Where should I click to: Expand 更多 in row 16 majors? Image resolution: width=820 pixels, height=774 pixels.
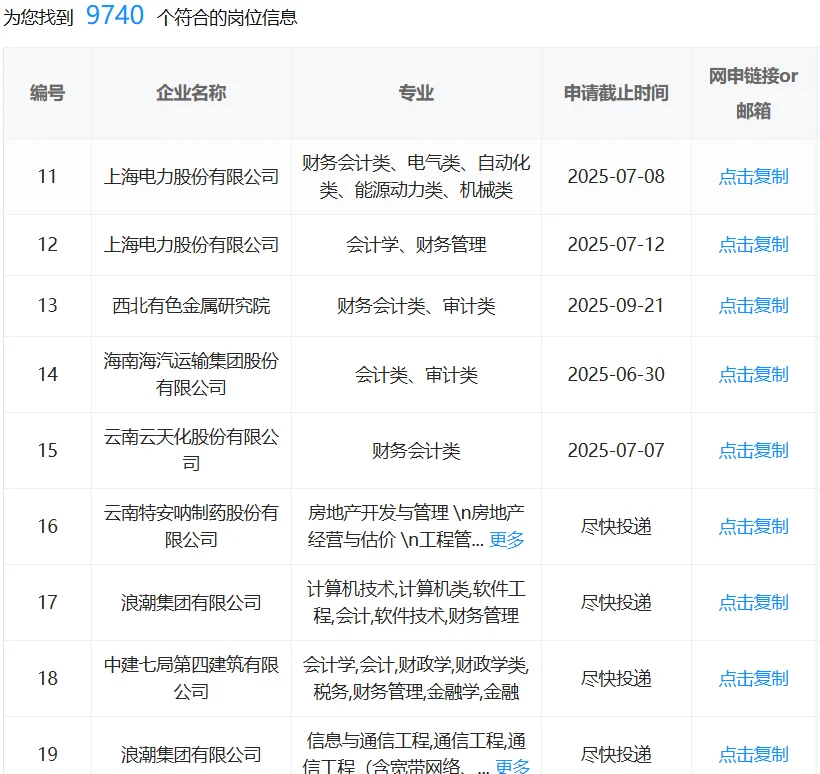pyautogui.click(x=506, y=540)
